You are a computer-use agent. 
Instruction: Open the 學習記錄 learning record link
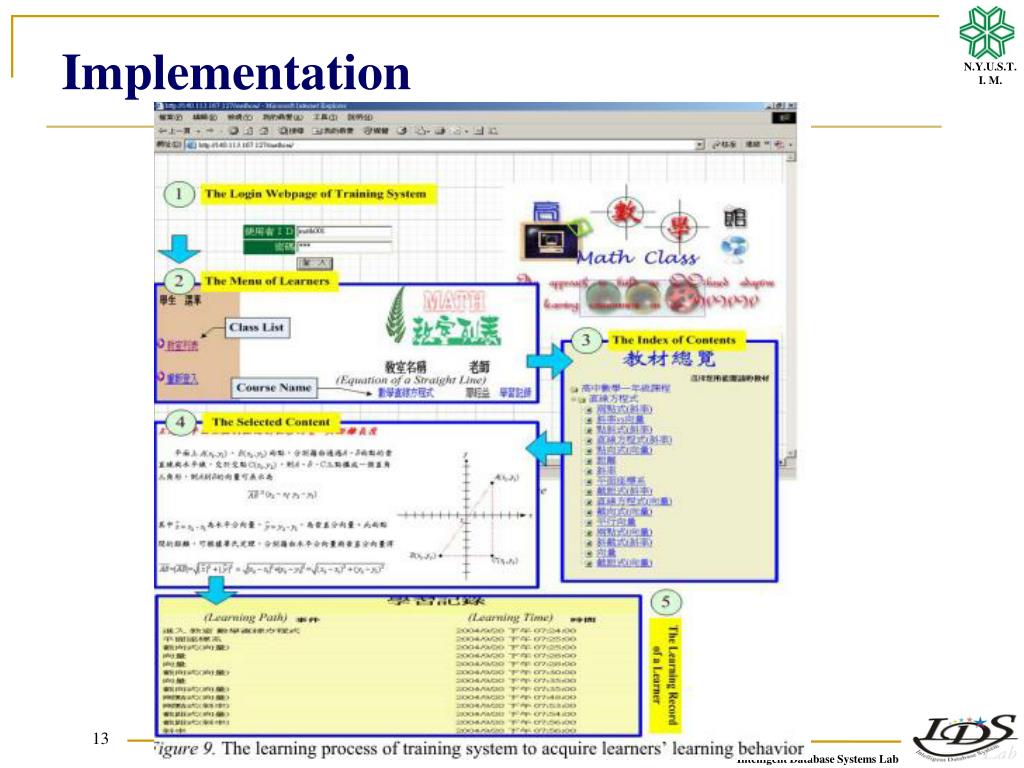coord(515,392)
